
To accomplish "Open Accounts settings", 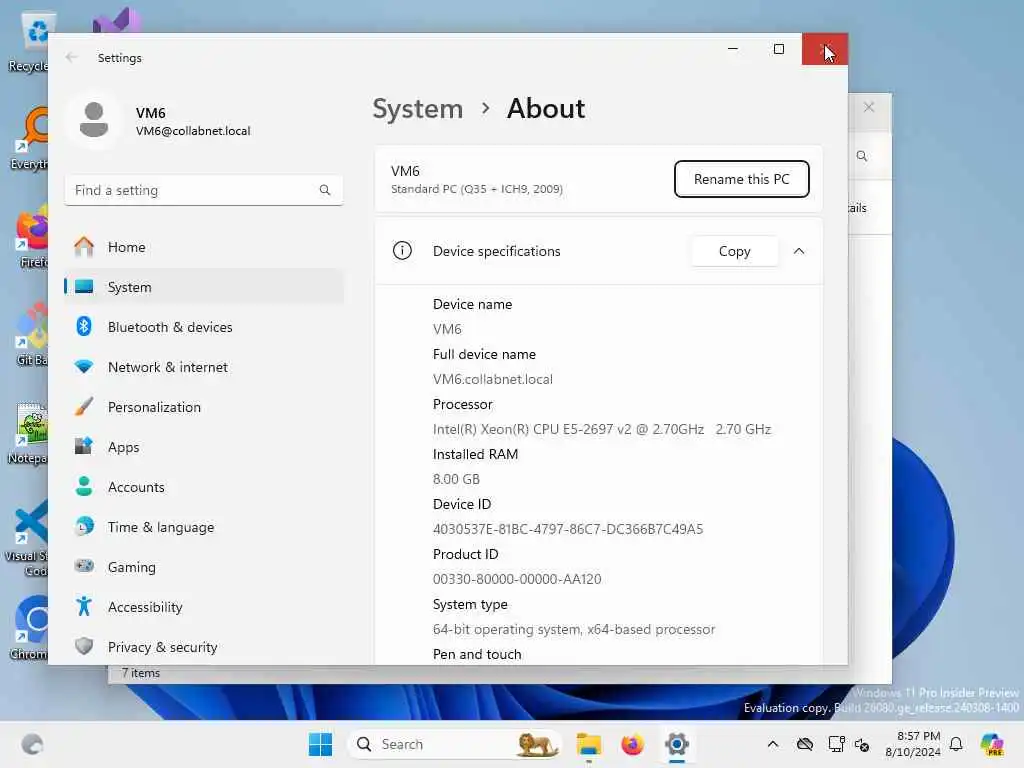I will [x=204, y=487].
